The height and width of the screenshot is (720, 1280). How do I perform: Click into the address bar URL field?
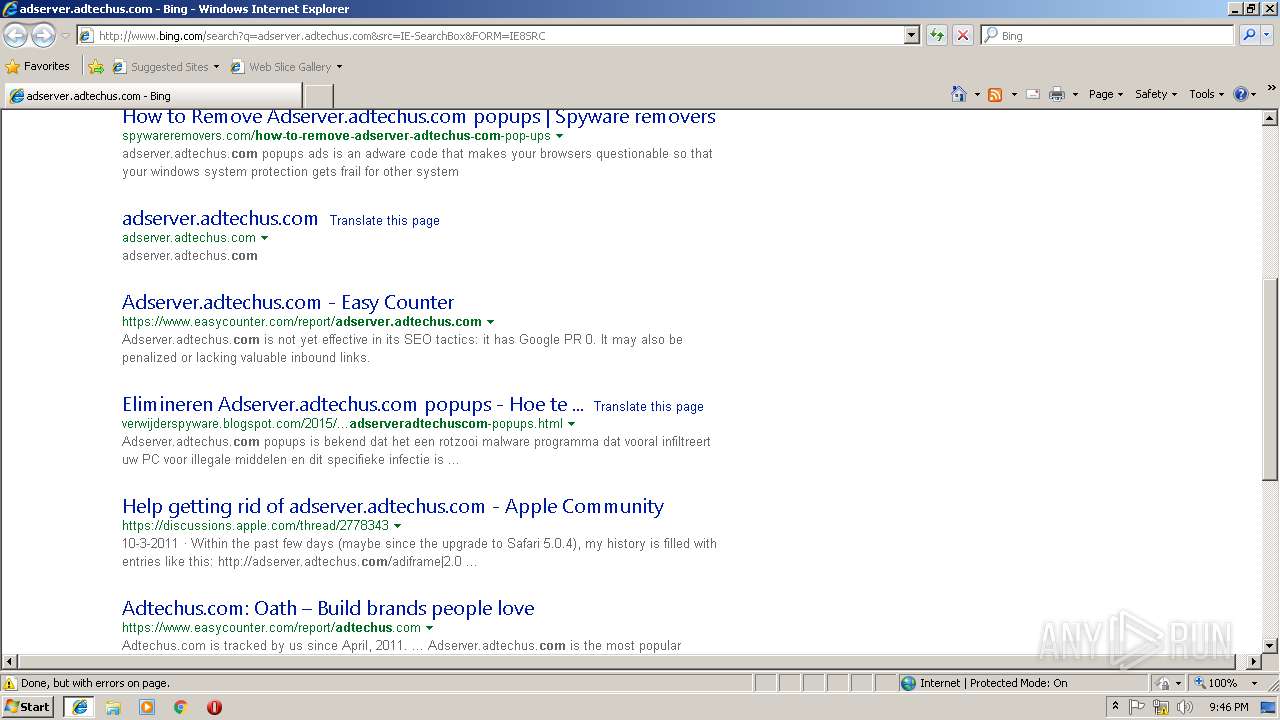[490, 35]
